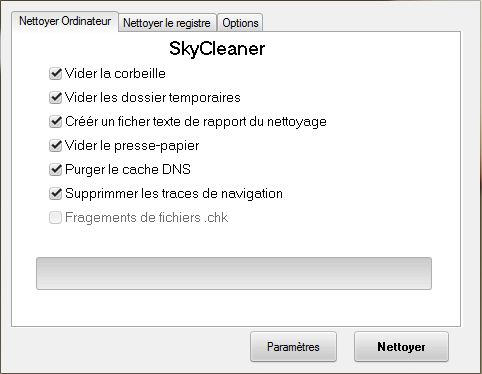Start cleaning with the Nettoyer button
The height and width of the screenshot is (374, 482).
(x=401, y=347)
